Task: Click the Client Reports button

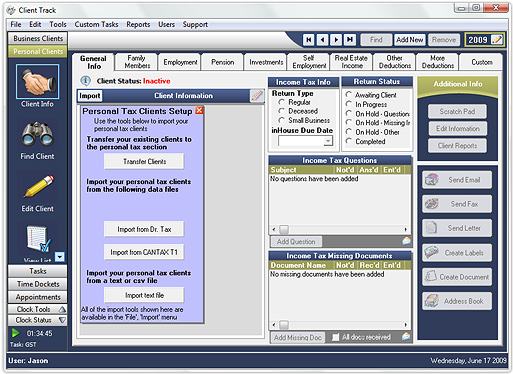Action: coord(457,146)
